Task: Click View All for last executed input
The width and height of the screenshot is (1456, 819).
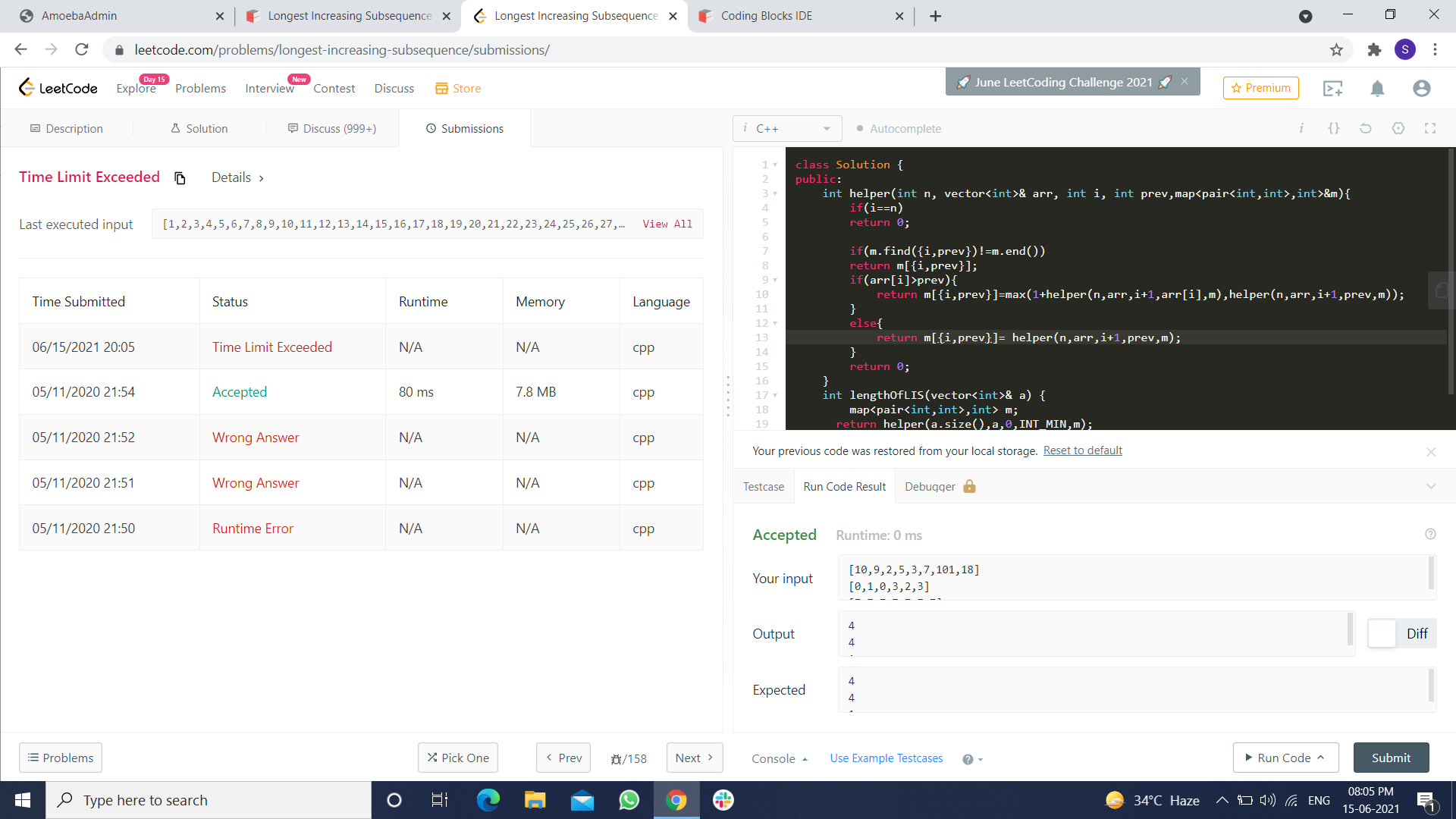Action: coord(667,224)
